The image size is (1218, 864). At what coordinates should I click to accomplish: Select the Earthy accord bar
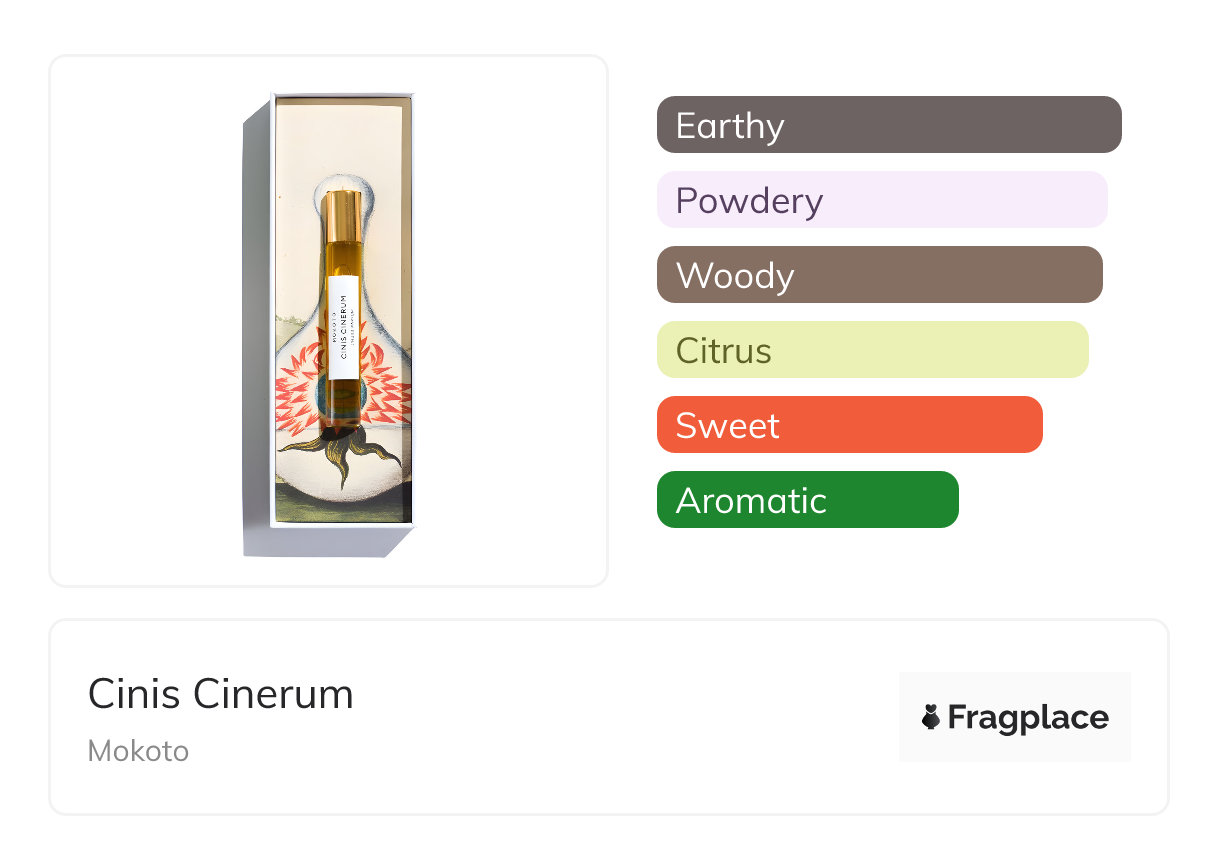(x=889, y=125)
